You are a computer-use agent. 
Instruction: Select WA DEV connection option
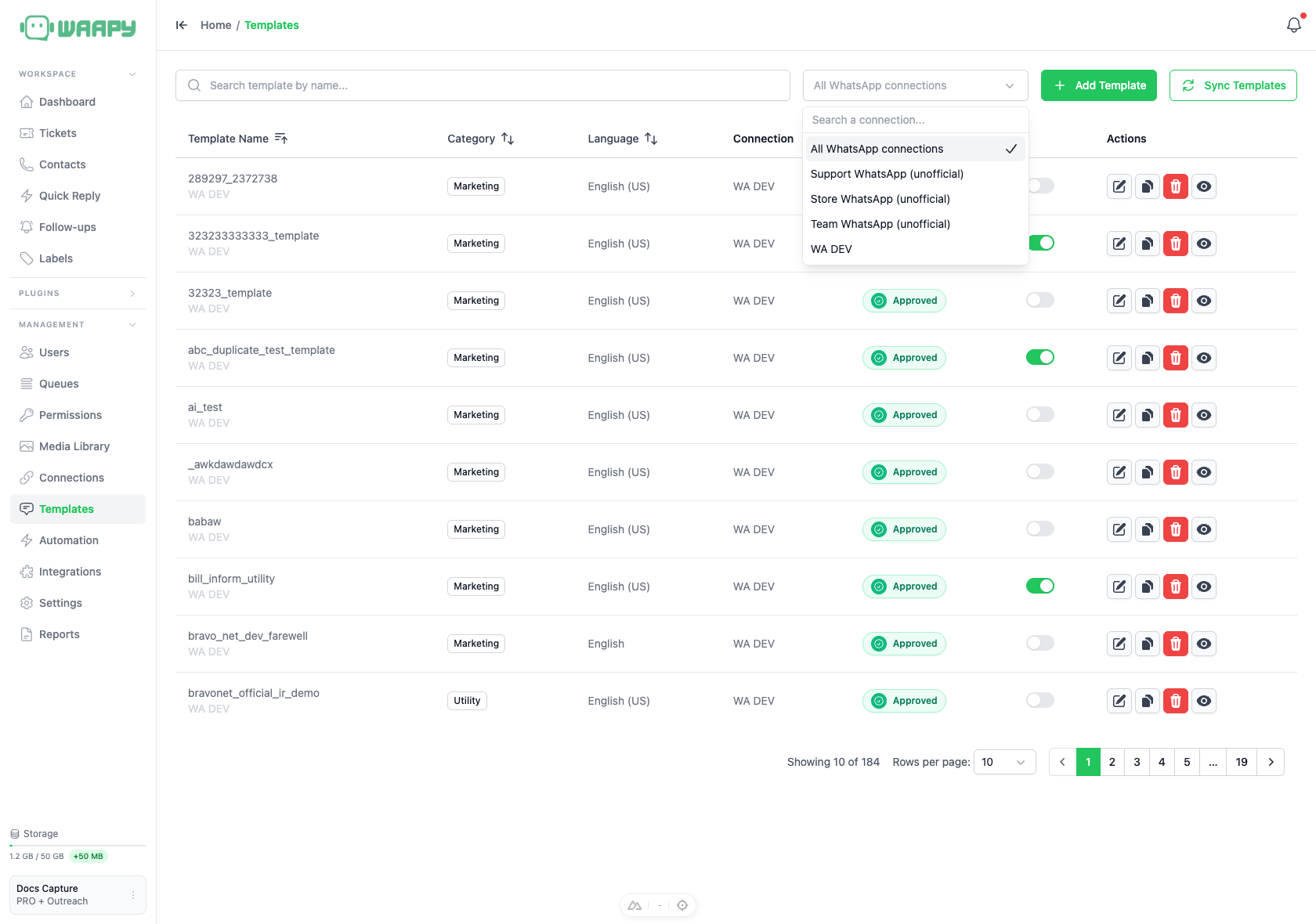tap(915, 249)
